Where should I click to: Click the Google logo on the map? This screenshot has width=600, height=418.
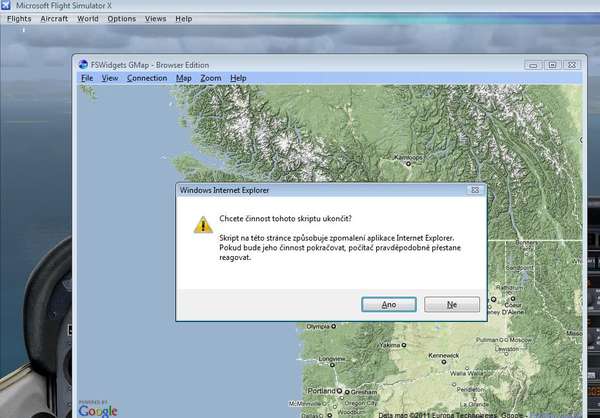point(97,409)
